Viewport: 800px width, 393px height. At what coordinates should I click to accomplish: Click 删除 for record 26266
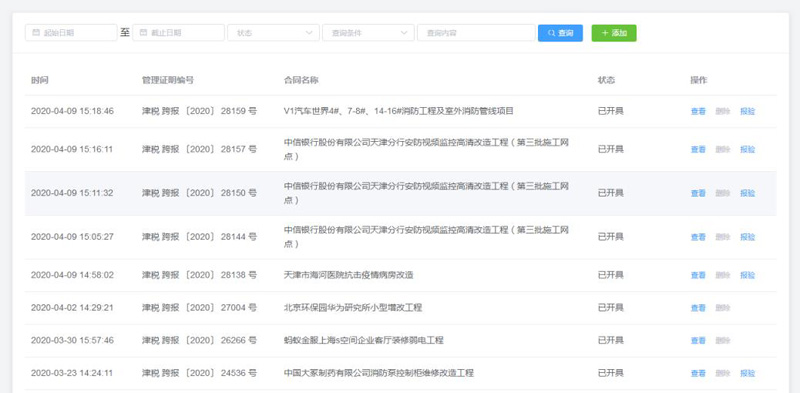(722, 340)
